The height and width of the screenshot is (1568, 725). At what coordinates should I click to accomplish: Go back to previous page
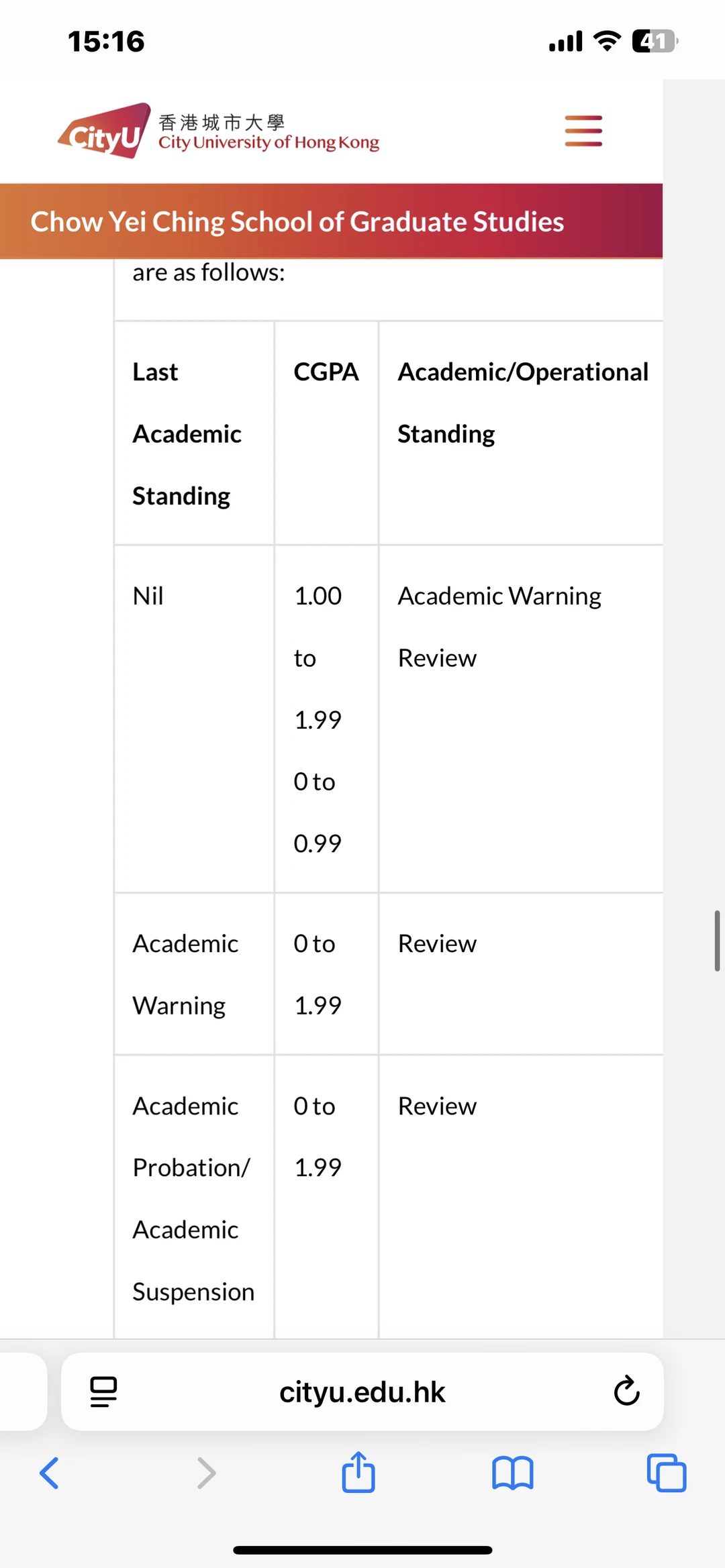(x=50, y=1473)
